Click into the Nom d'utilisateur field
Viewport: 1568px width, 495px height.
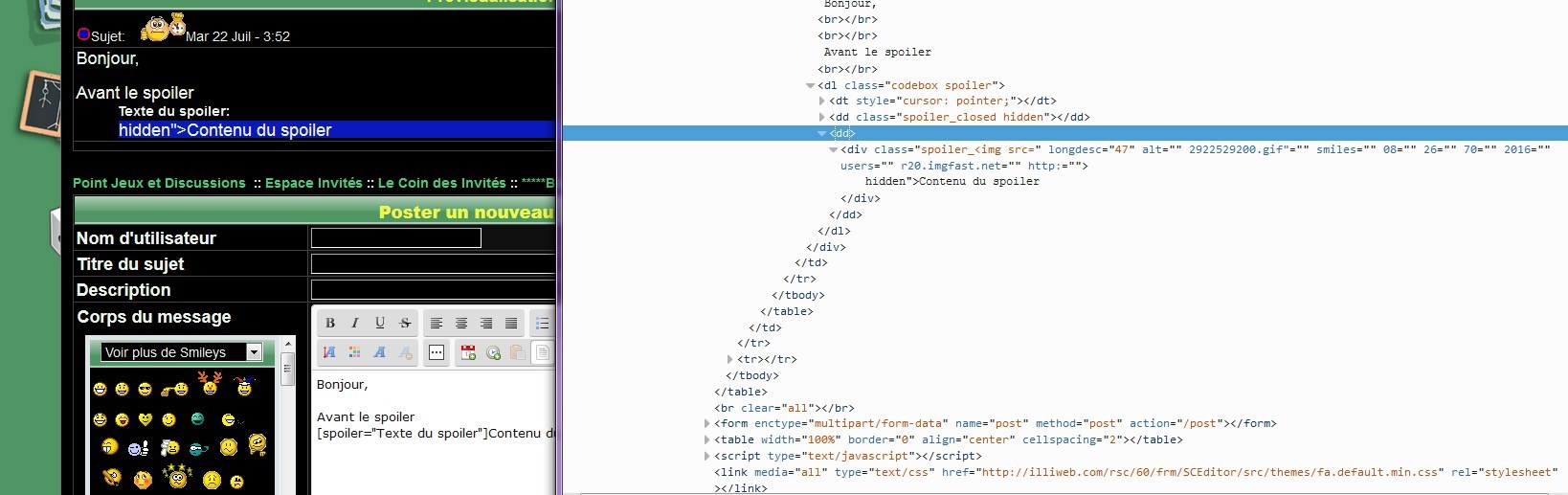pos(396,237)
